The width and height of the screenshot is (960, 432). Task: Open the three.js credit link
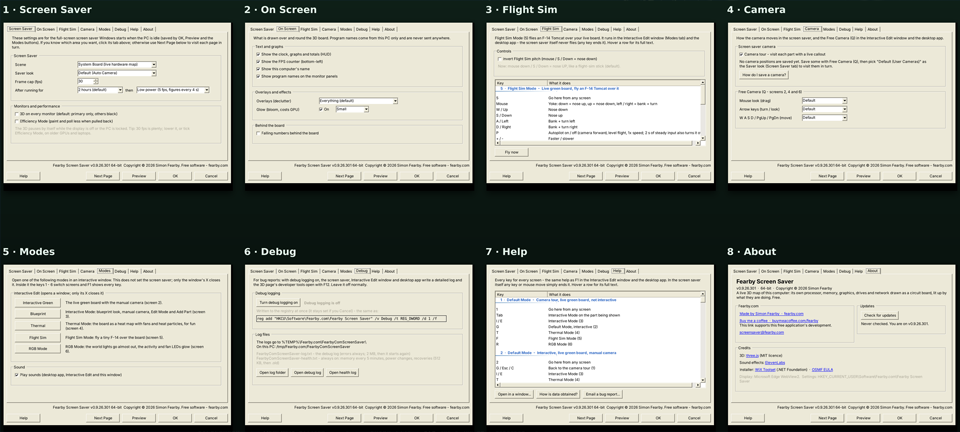tap(752, 355)
